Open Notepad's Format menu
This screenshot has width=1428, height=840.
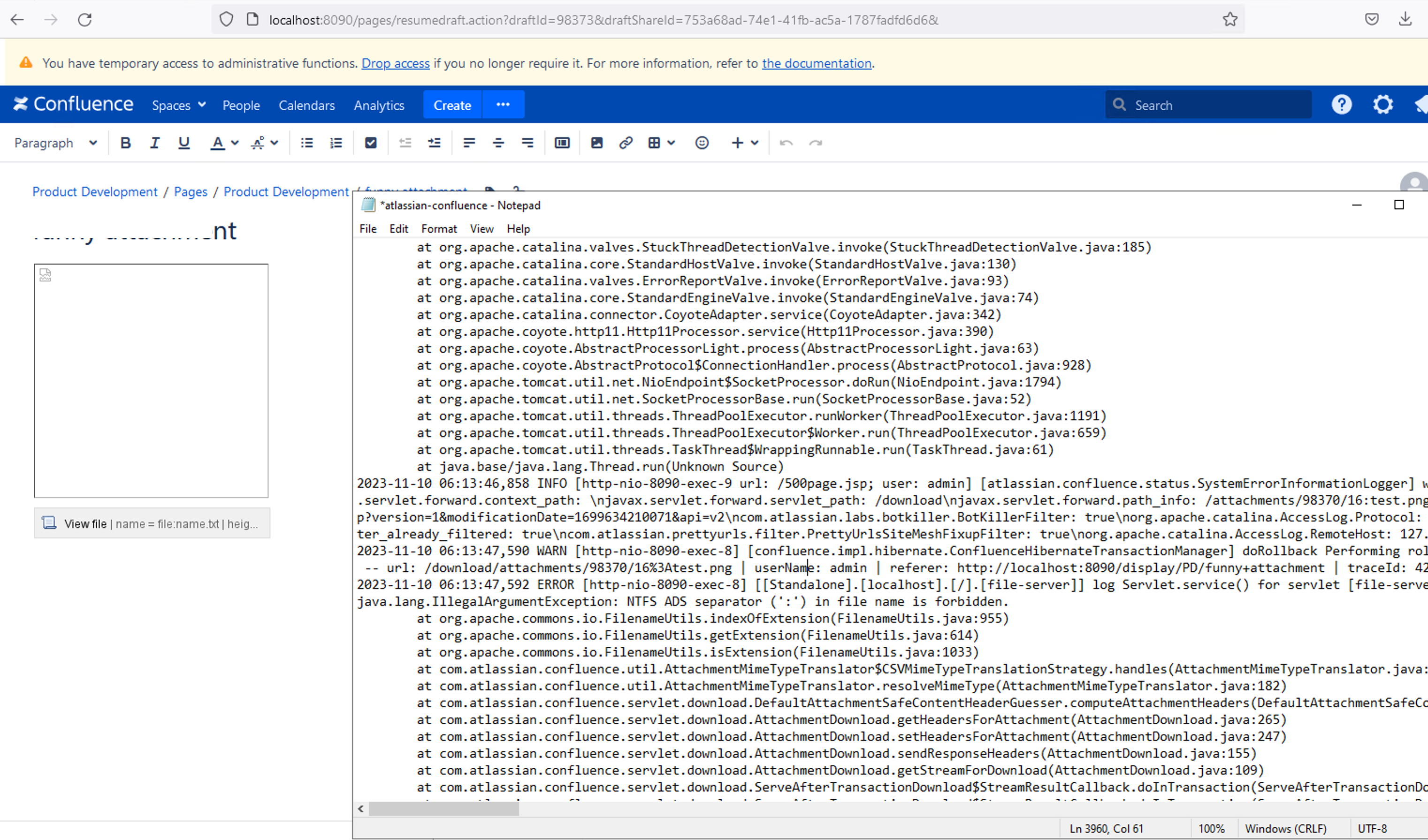[x=439, y=229]
